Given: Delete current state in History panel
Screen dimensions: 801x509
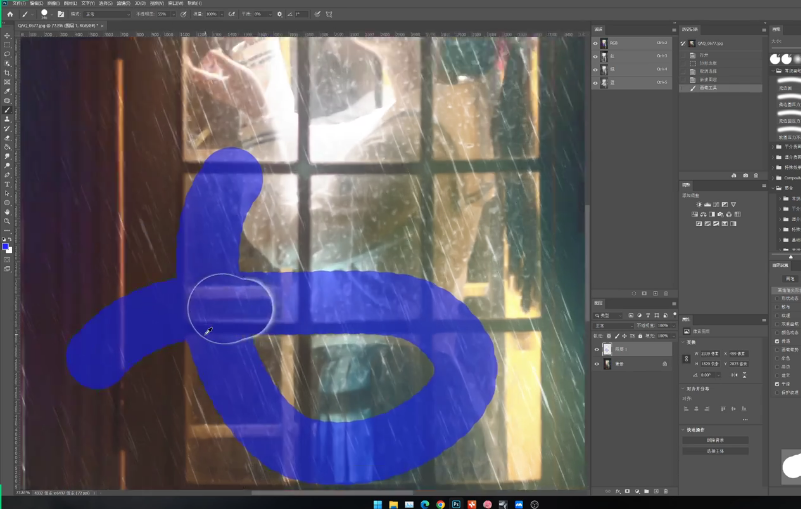Looking at the screenshot, I should [756, 175].
